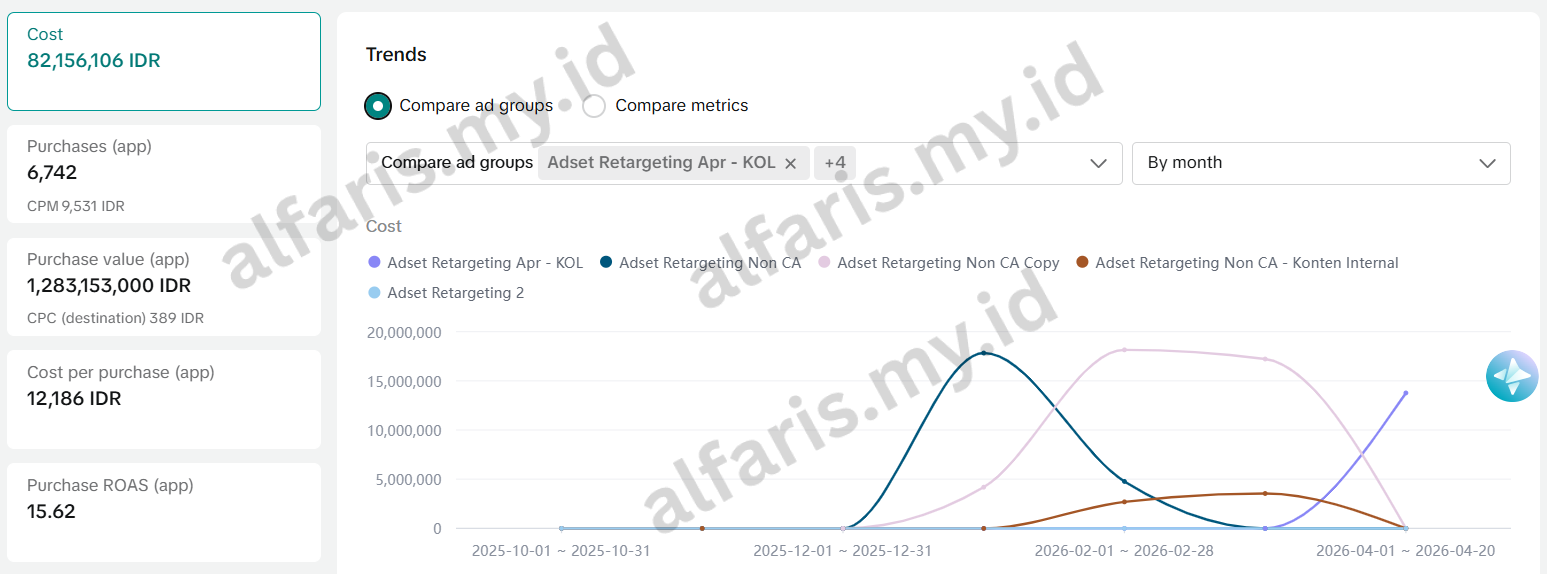Select the Purchases (app) metric card
Screen dimensions: 1547x574
(x=164, y=174)
